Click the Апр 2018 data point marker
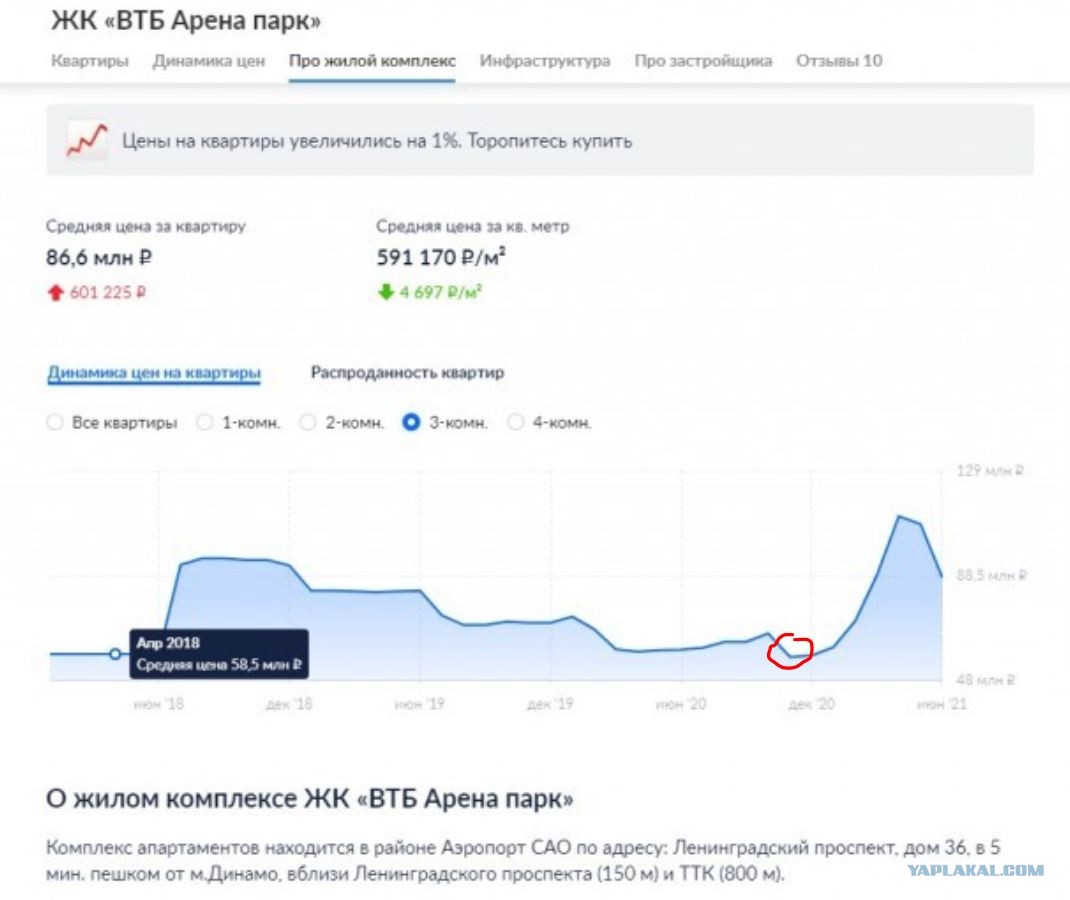1070x900 pixels. (x=115, y=654)
